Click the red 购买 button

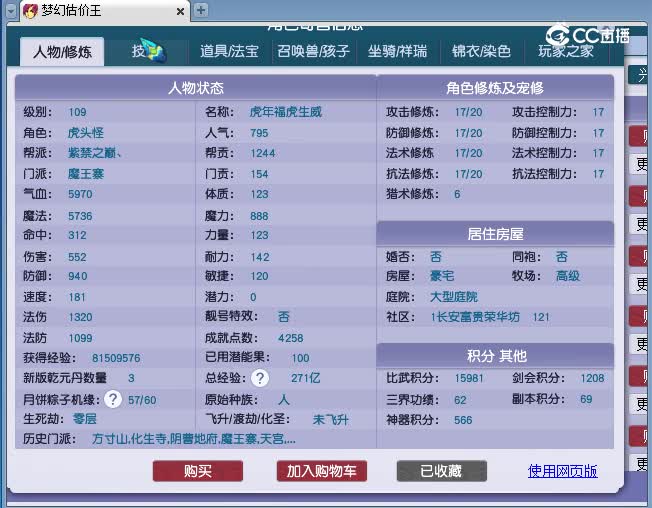198,471
